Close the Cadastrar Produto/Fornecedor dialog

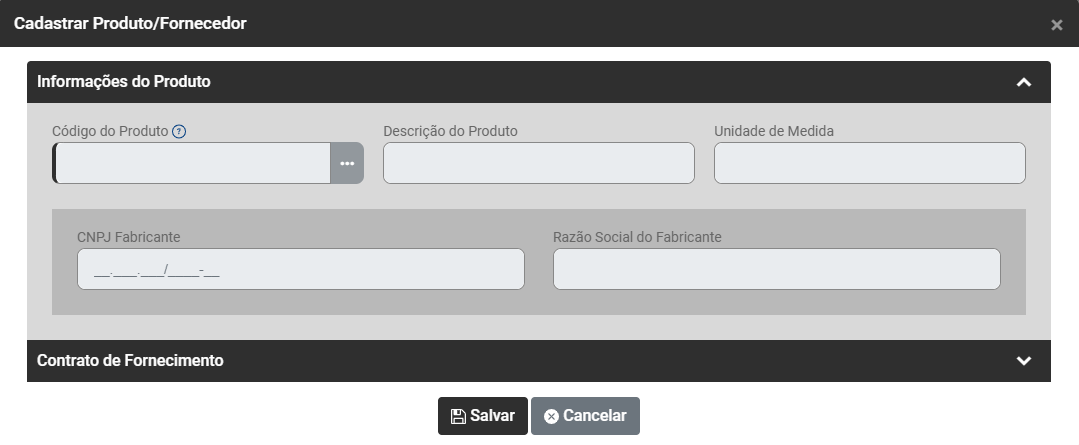(1057, 25)
